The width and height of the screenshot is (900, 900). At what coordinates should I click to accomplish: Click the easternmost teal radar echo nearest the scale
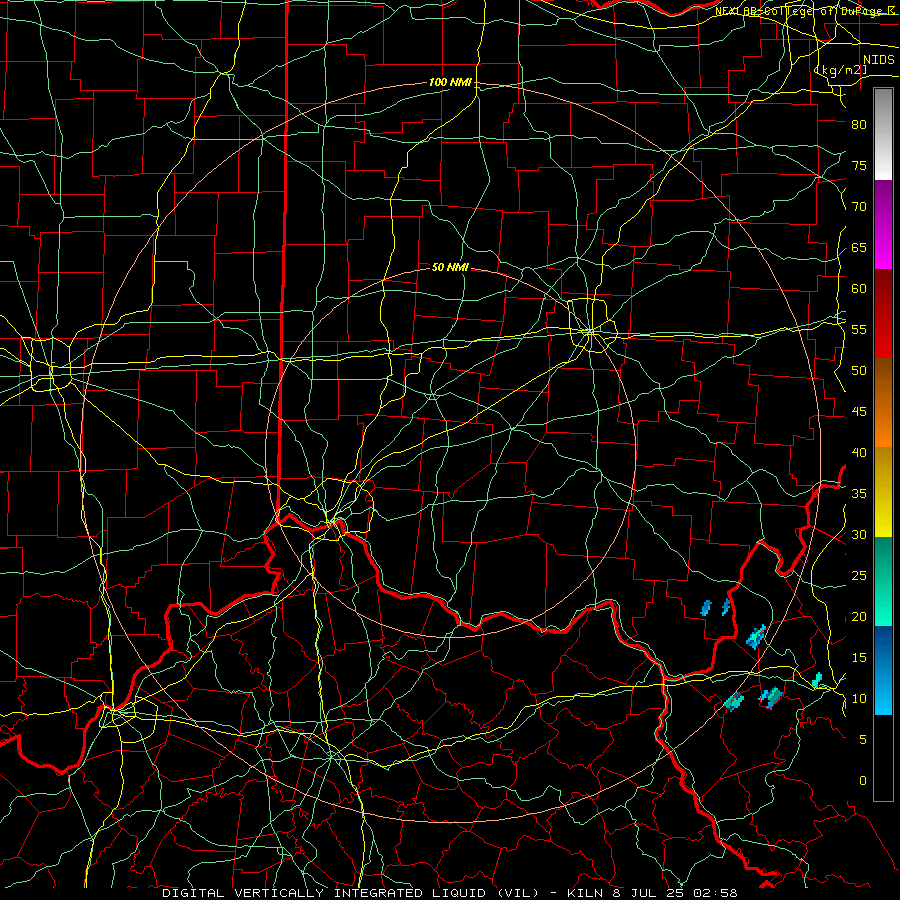point(817,680)
